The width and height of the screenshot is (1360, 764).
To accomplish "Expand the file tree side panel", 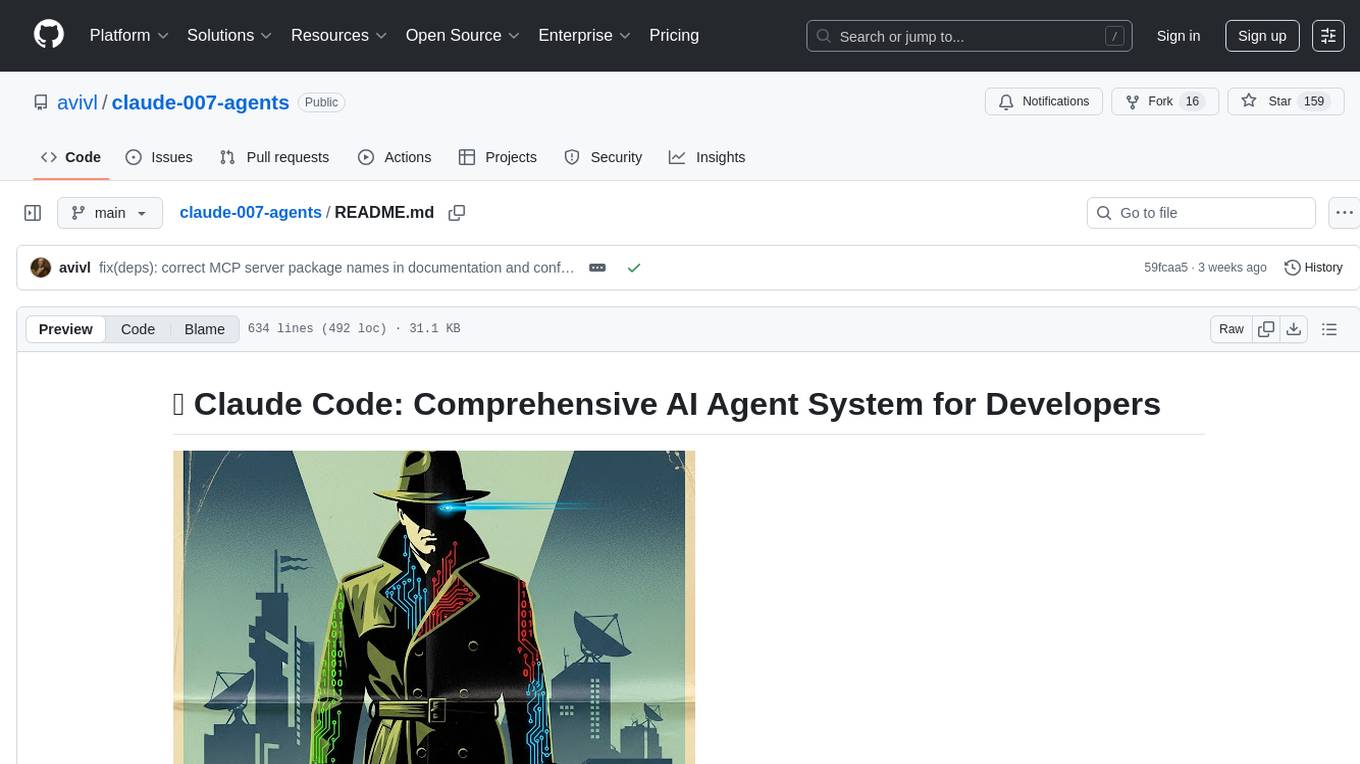I will pos(33,213).
